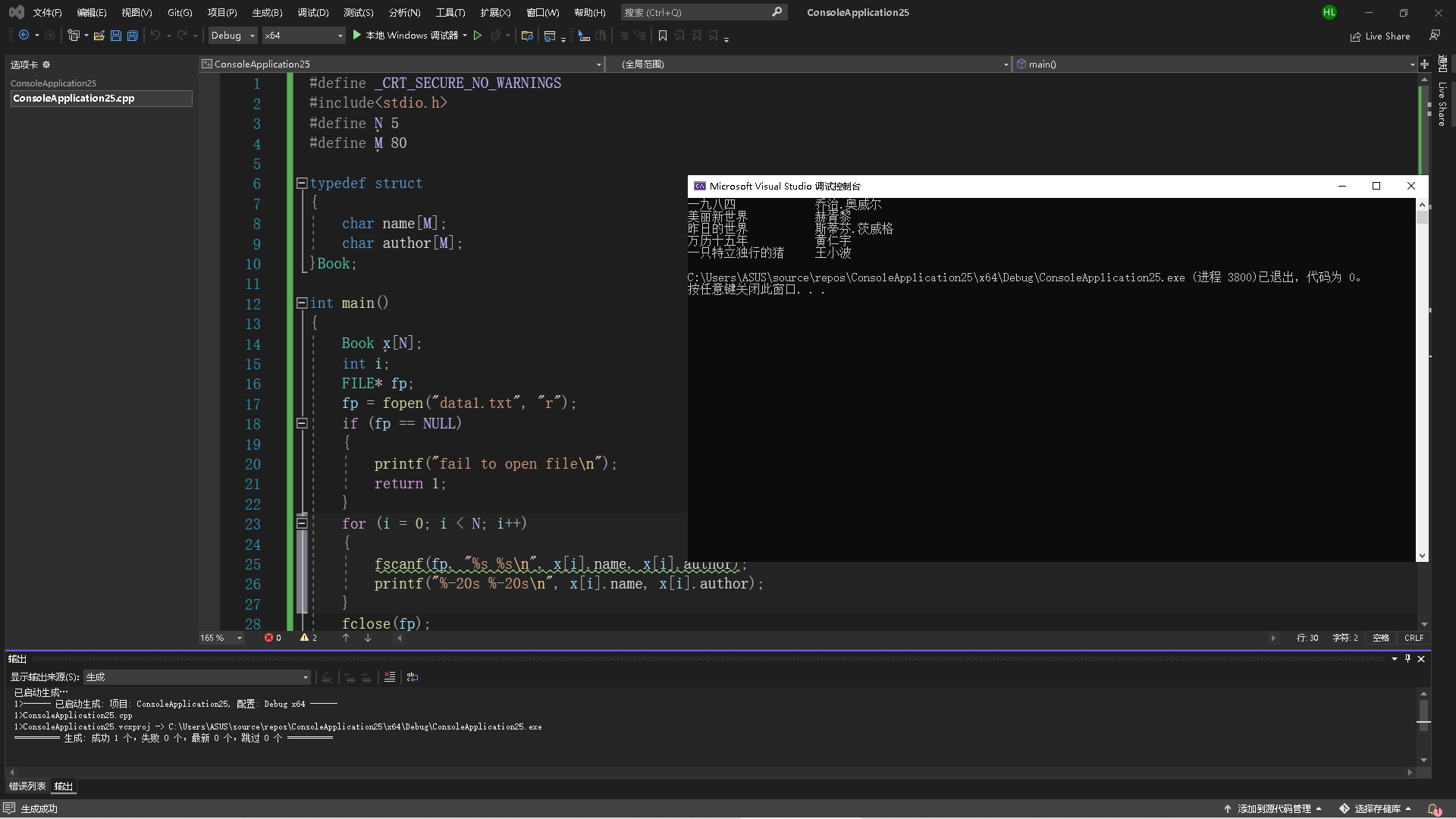1456x819 pixels.
Task: Switch to the 错误列表 tab
Action: click(x=27, y=786)
